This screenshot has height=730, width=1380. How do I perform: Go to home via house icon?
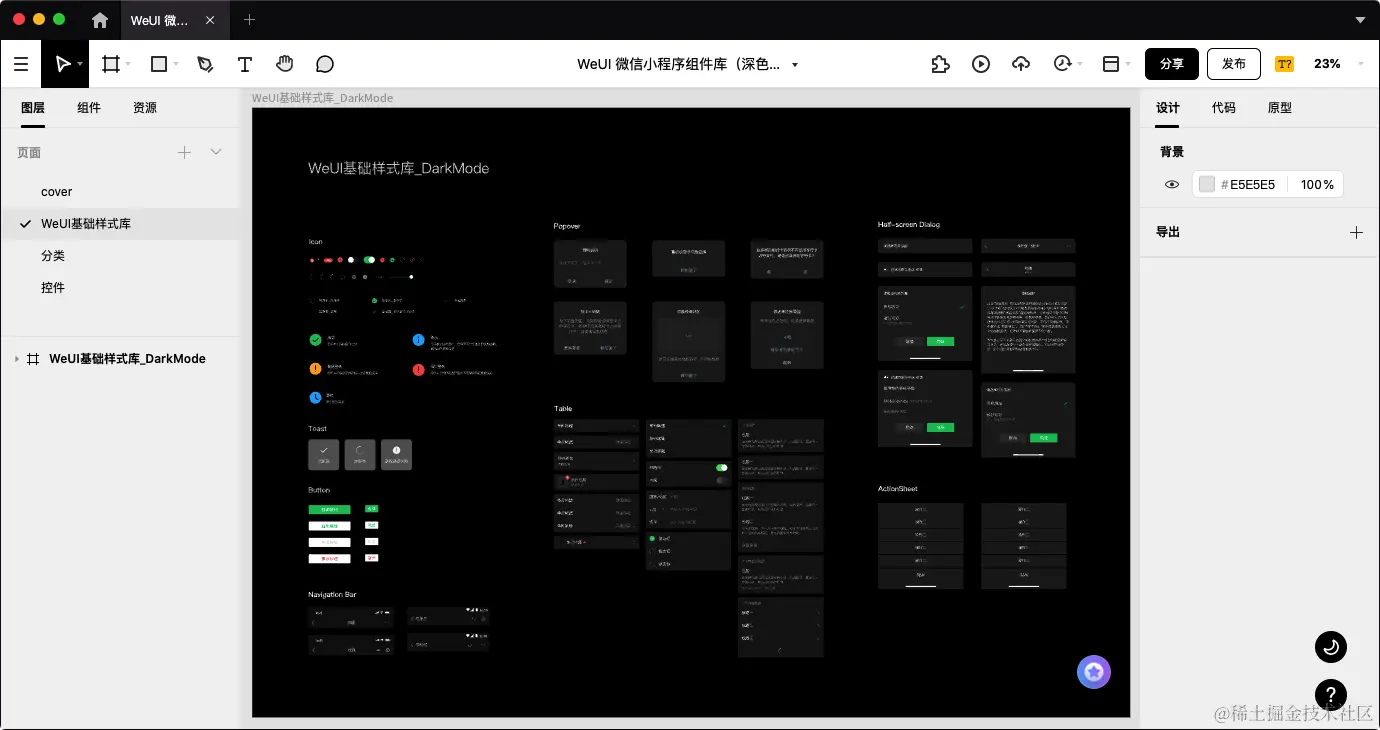click(100, 20)
